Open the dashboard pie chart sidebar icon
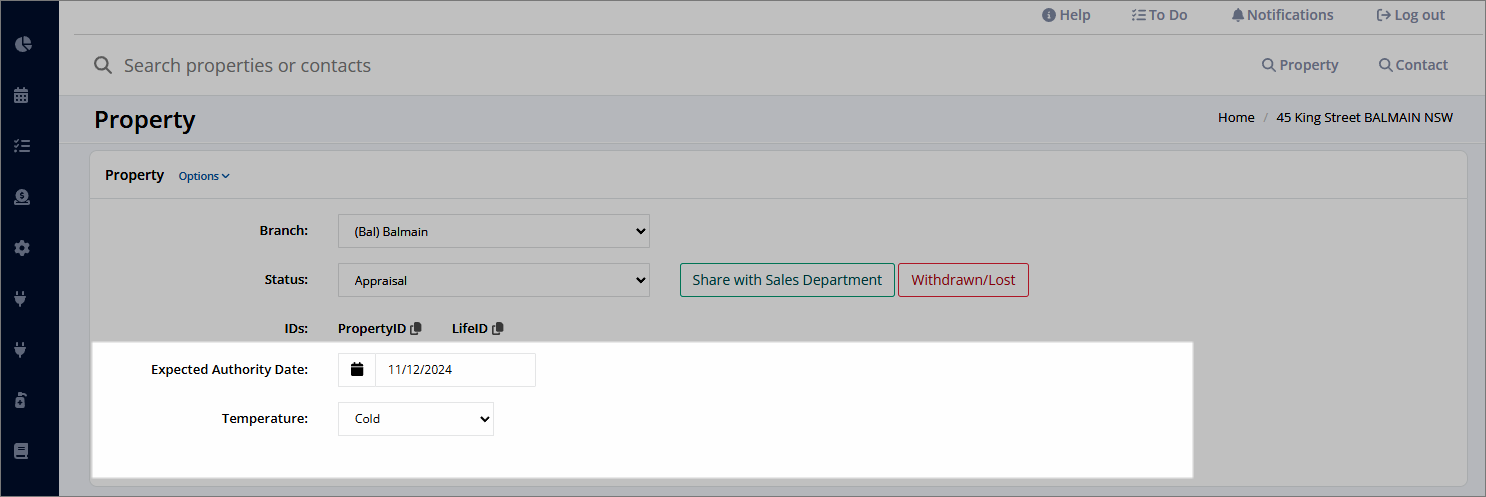This screenshot has height=497, width=1486. coord(22,44)
